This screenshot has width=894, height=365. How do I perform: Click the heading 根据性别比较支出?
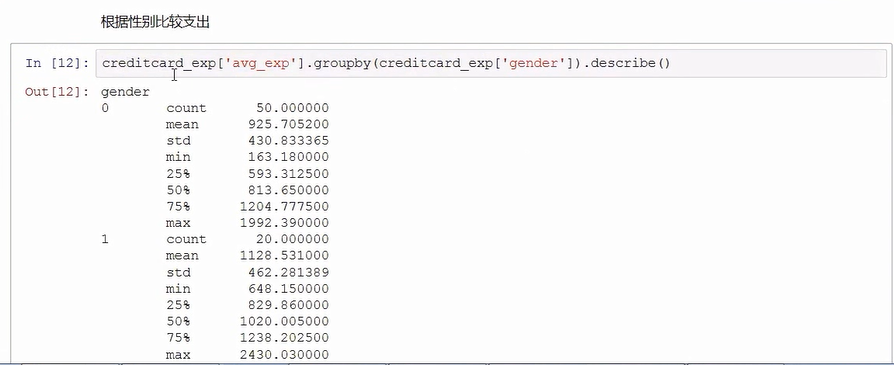[x=155, y=22]
